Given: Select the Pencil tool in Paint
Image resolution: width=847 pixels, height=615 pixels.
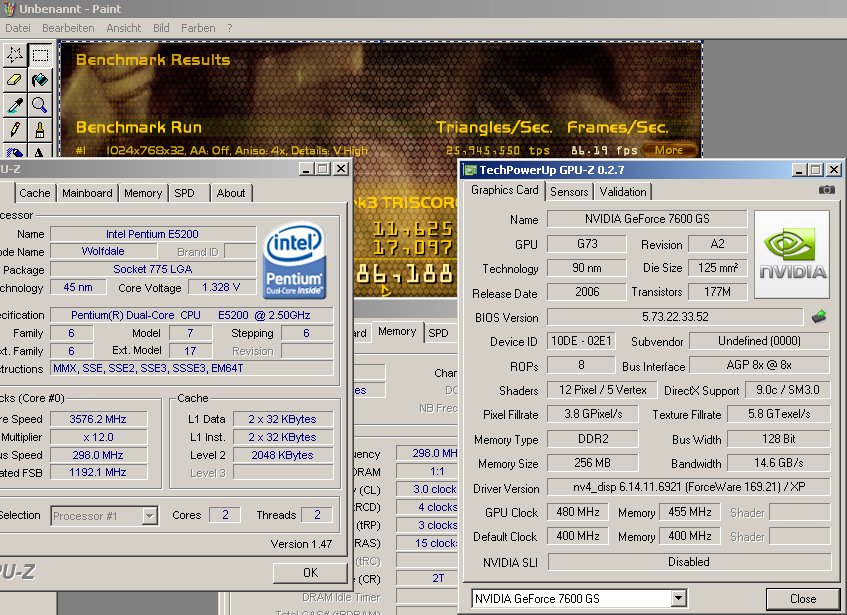Looking at the screenshot, I should (x=15, y=130).
